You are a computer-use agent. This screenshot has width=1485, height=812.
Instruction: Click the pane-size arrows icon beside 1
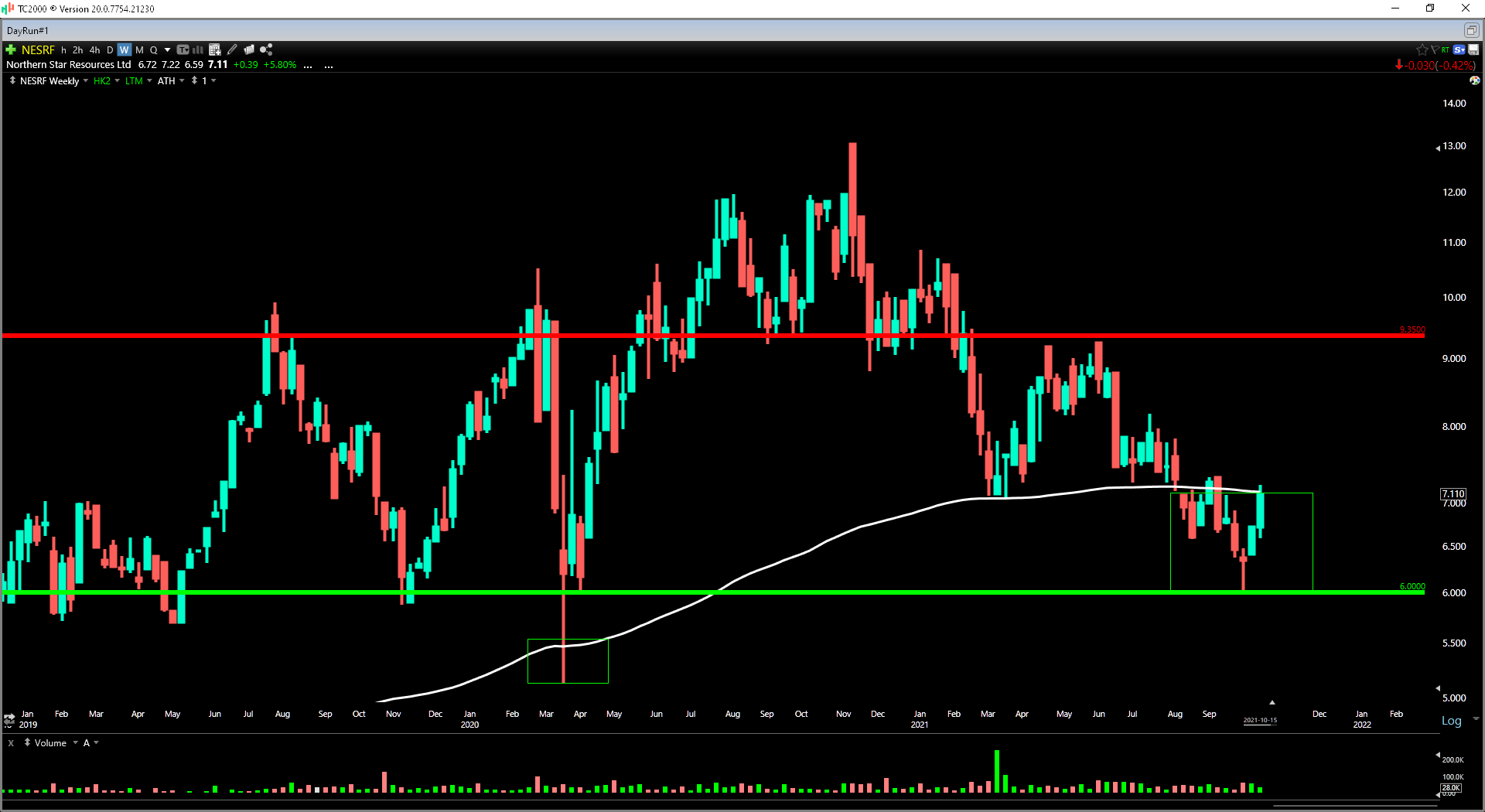[x=194, y=80]
